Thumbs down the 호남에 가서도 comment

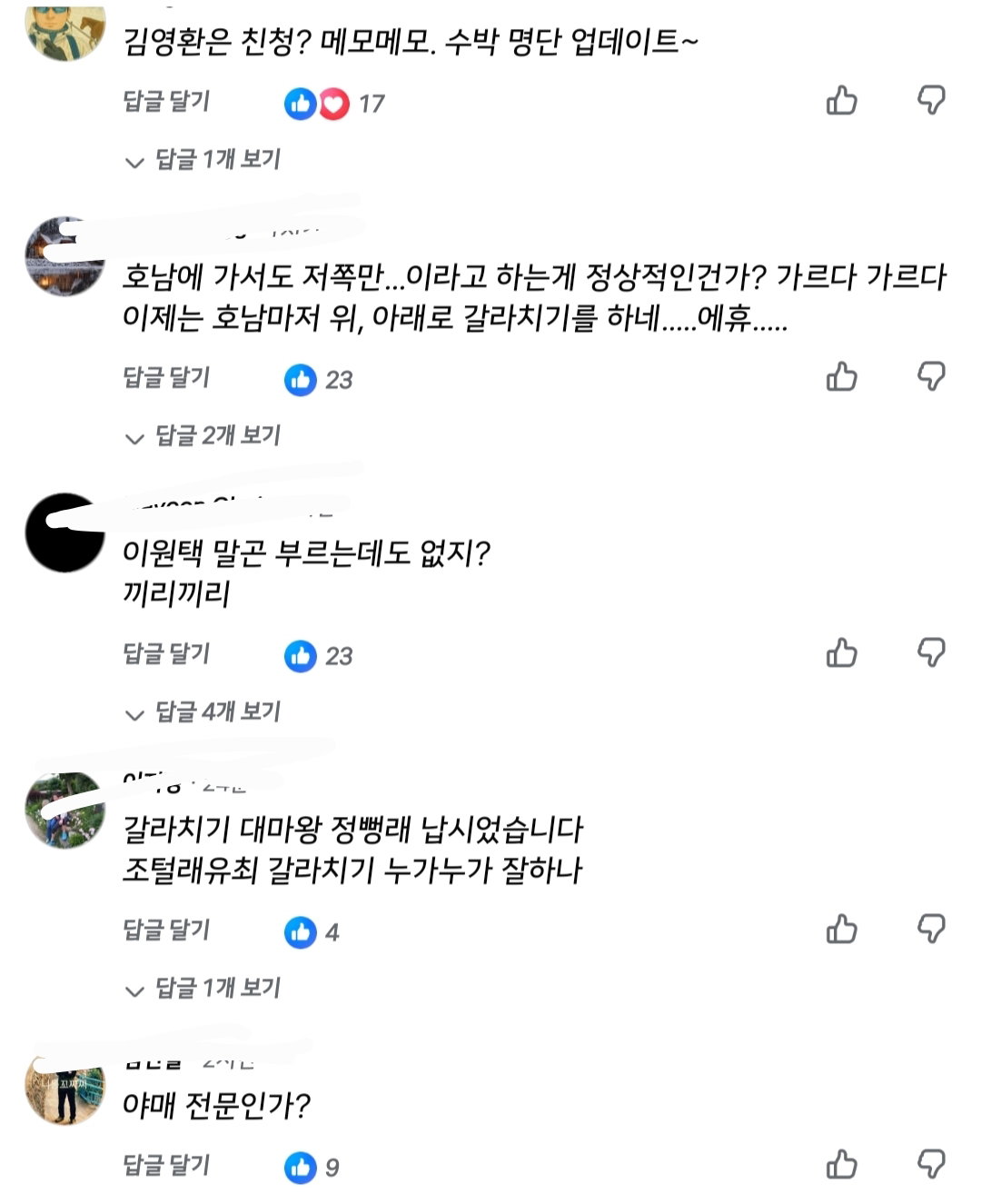(931, 376)
